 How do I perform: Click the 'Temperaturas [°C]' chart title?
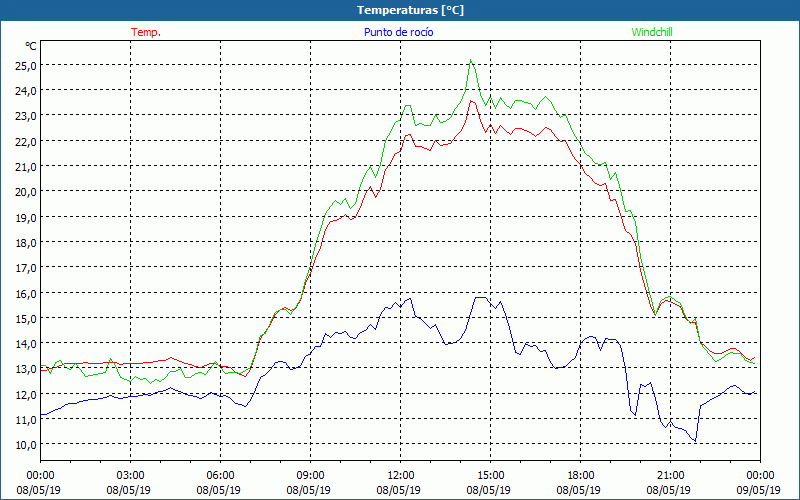411,10
